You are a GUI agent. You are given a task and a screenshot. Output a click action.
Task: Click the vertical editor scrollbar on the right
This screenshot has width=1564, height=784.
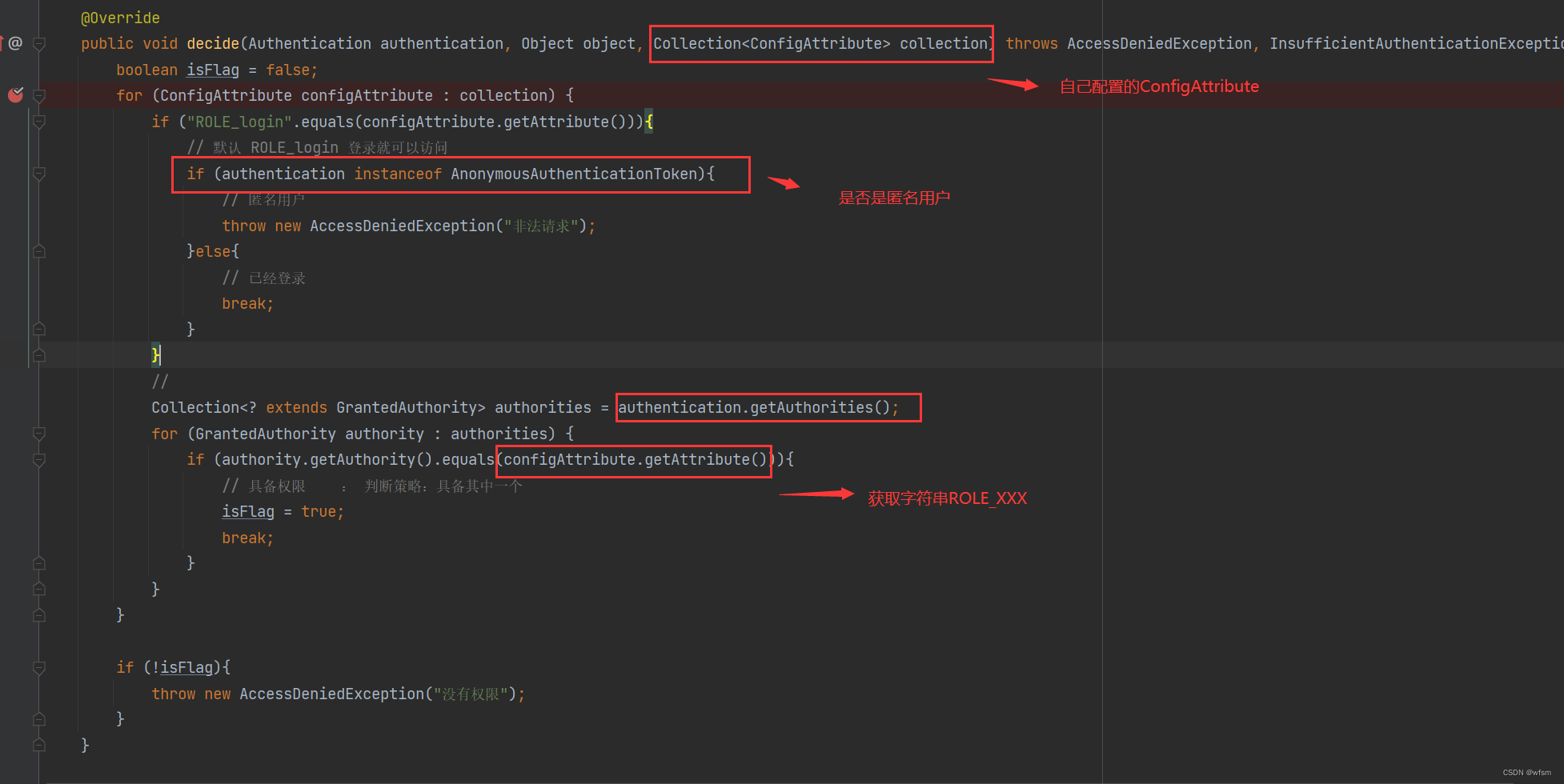click(1558, 320)
